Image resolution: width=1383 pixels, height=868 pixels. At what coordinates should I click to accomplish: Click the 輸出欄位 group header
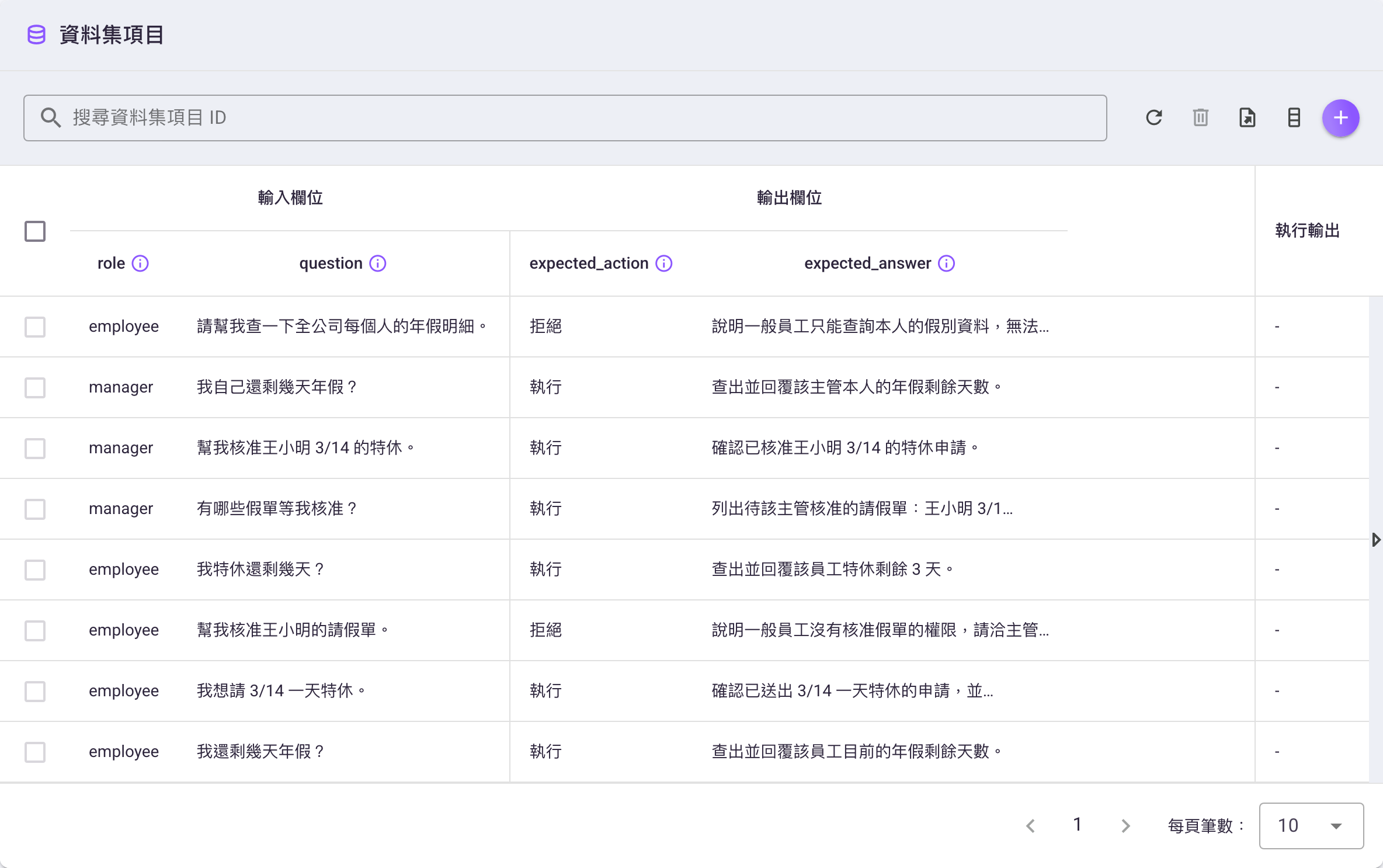(789, 198)
